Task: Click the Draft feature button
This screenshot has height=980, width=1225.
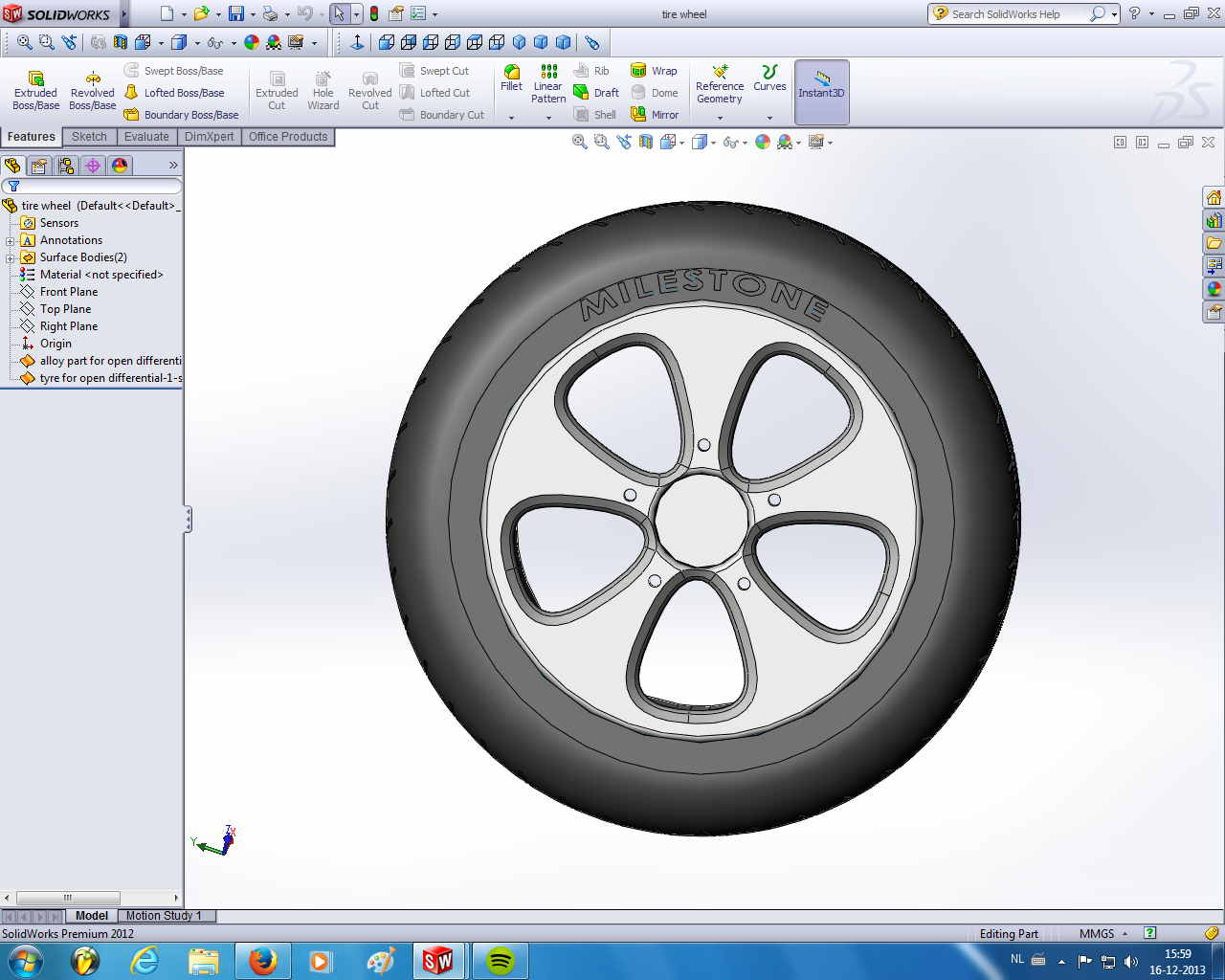Action: (596, 93)
